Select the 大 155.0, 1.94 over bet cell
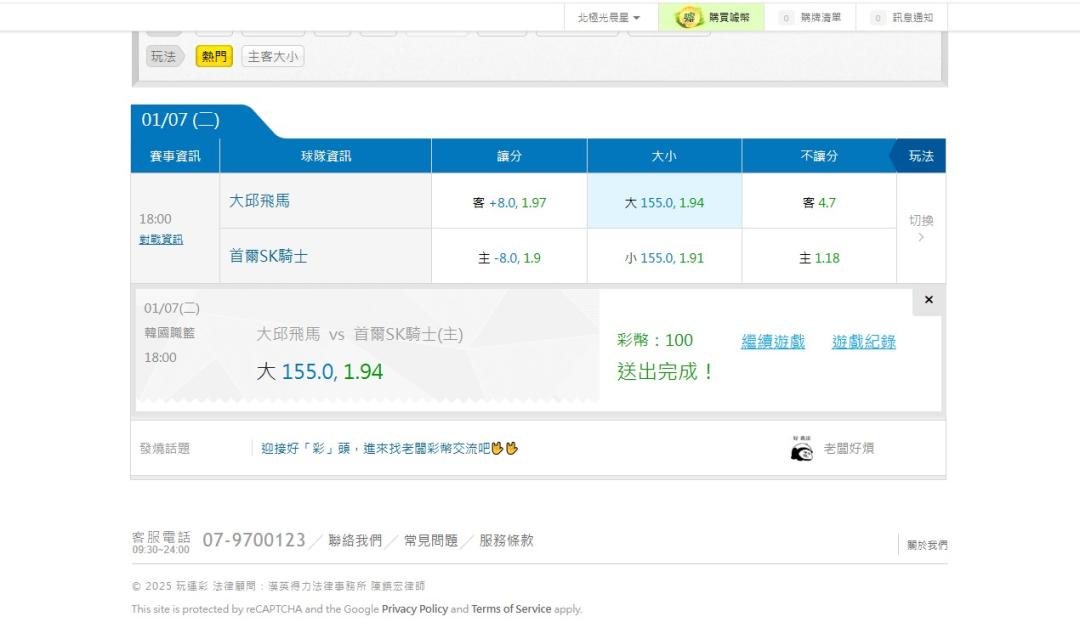This screenshot has width=1080, height=628. click(665, 202)
